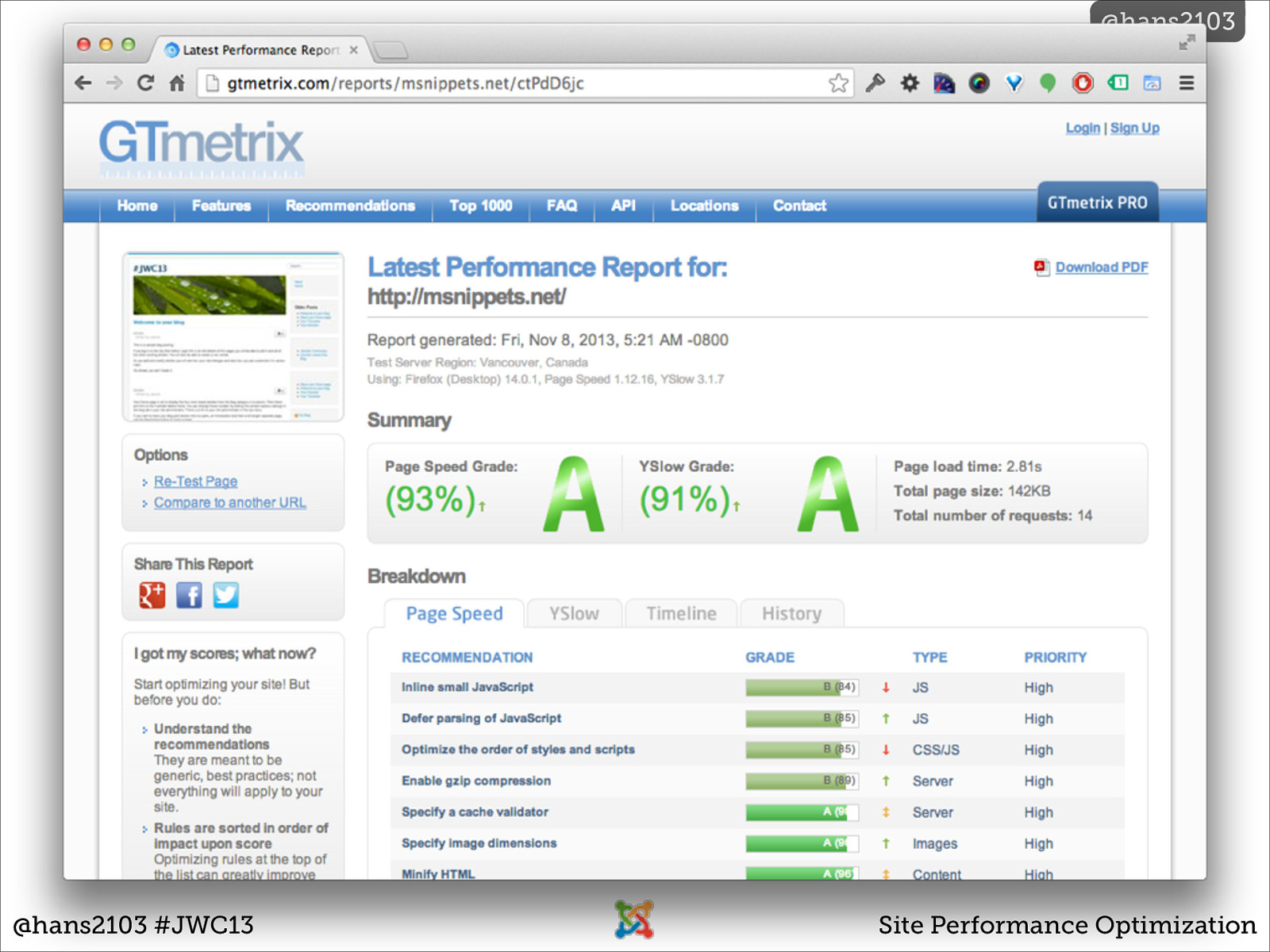Viewport: 1270px width, 952px height.
Task: Open the dark circular color extension icon
Action: [979, 83]
